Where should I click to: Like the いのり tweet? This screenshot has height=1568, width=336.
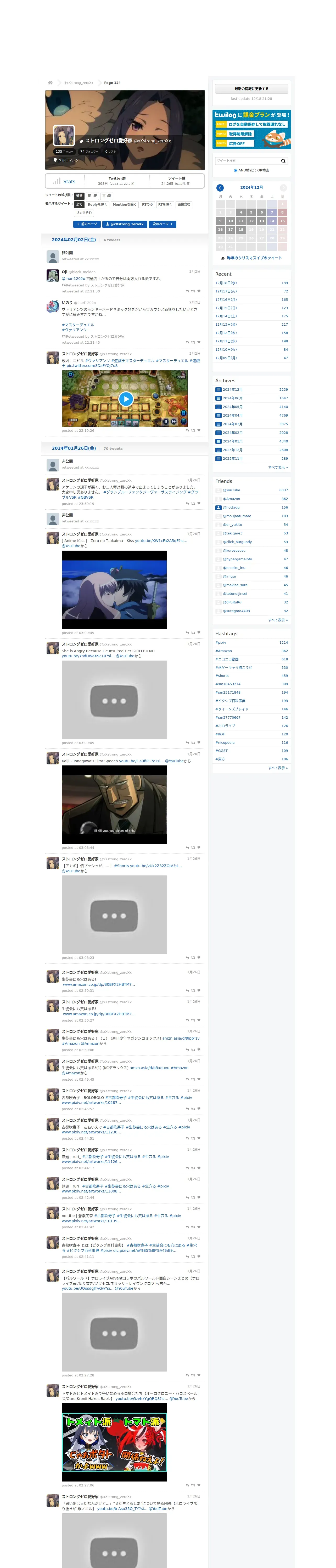(x=199, y=342)
